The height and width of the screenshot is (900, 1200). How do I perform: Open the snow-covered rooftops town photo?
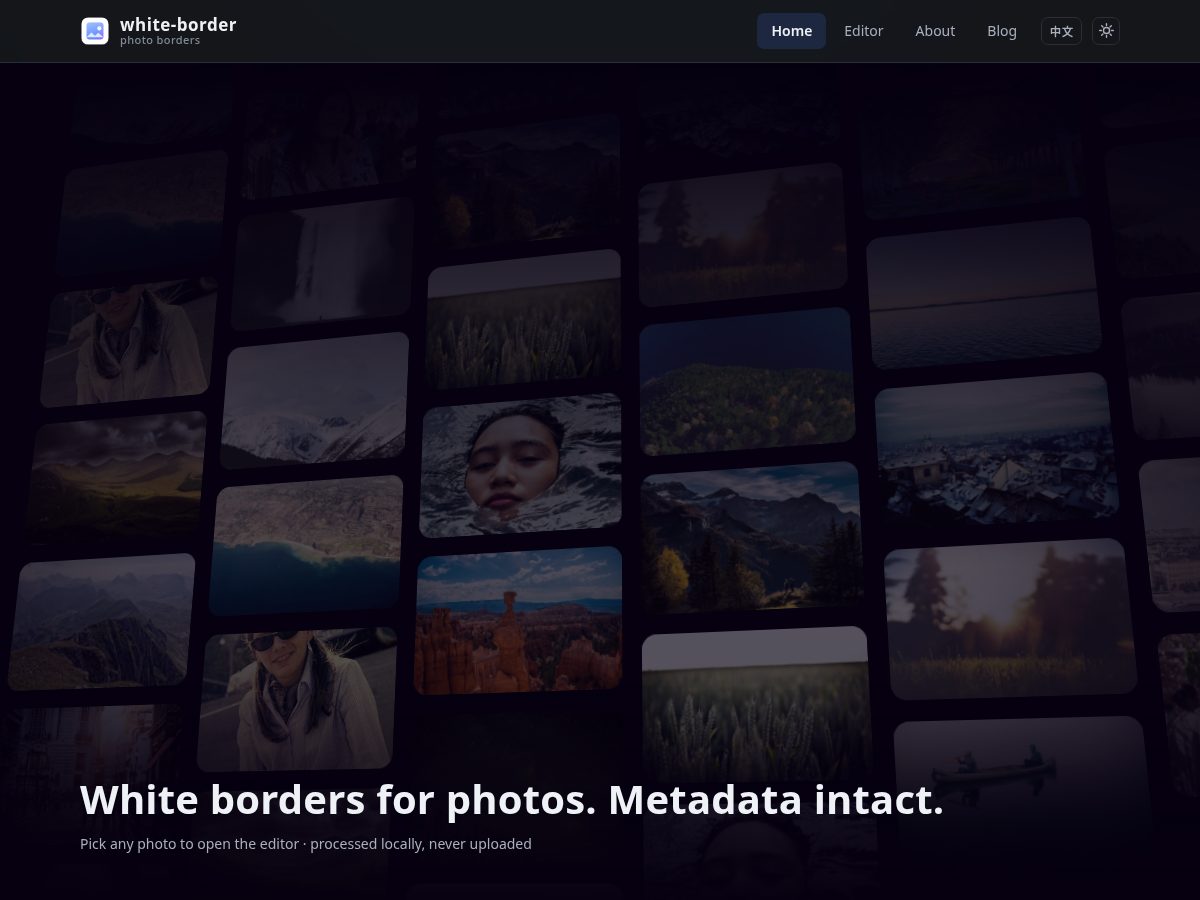[997, 449]
